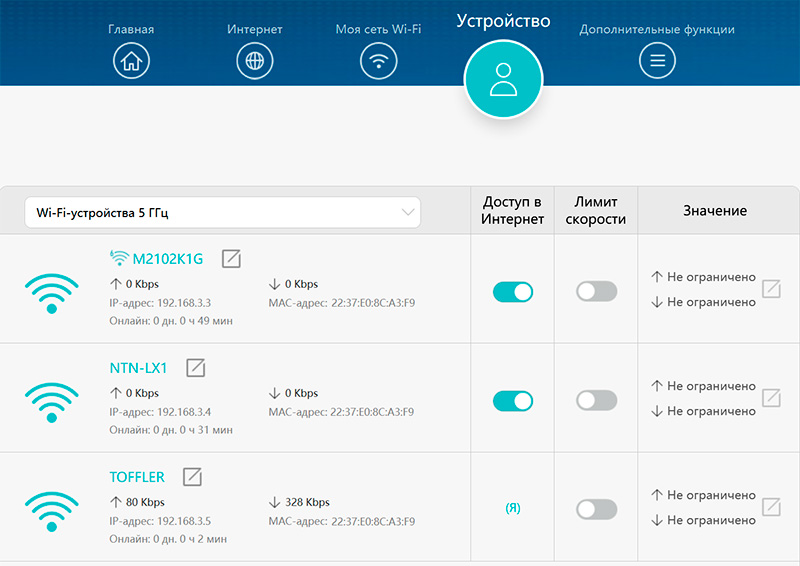Edit the M2102K1G device name
The image size is (800, 566).
pyautogui.click(x=232, y=259)
